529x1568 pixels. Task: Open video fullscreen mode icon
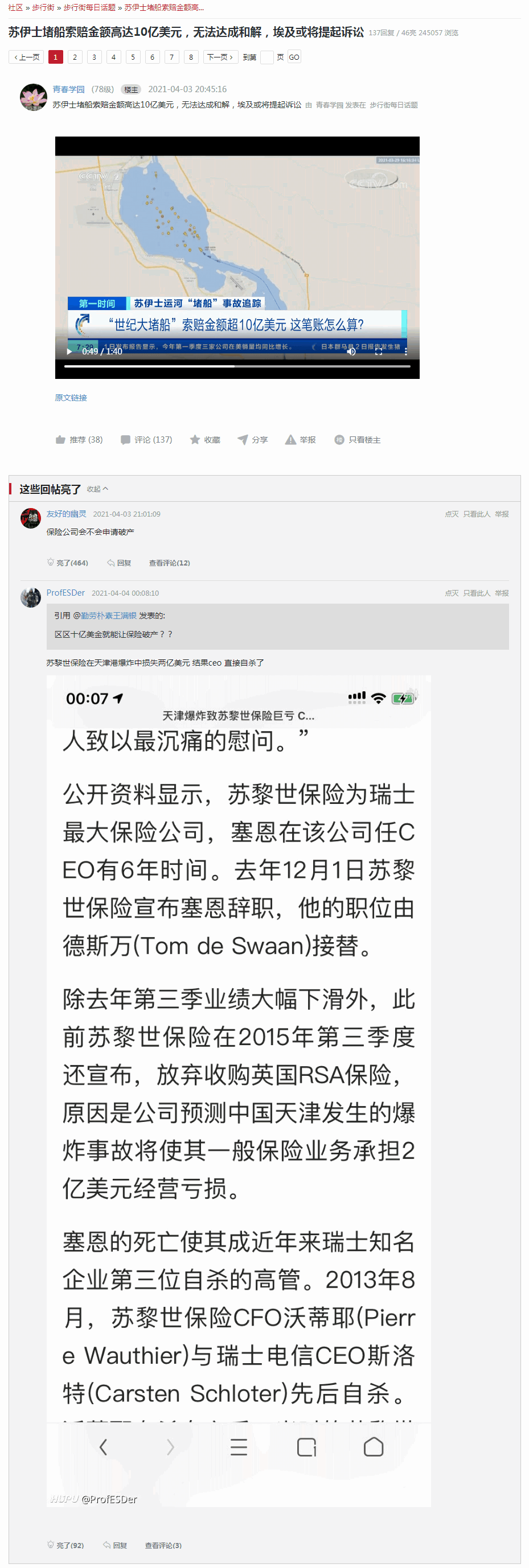379,352
